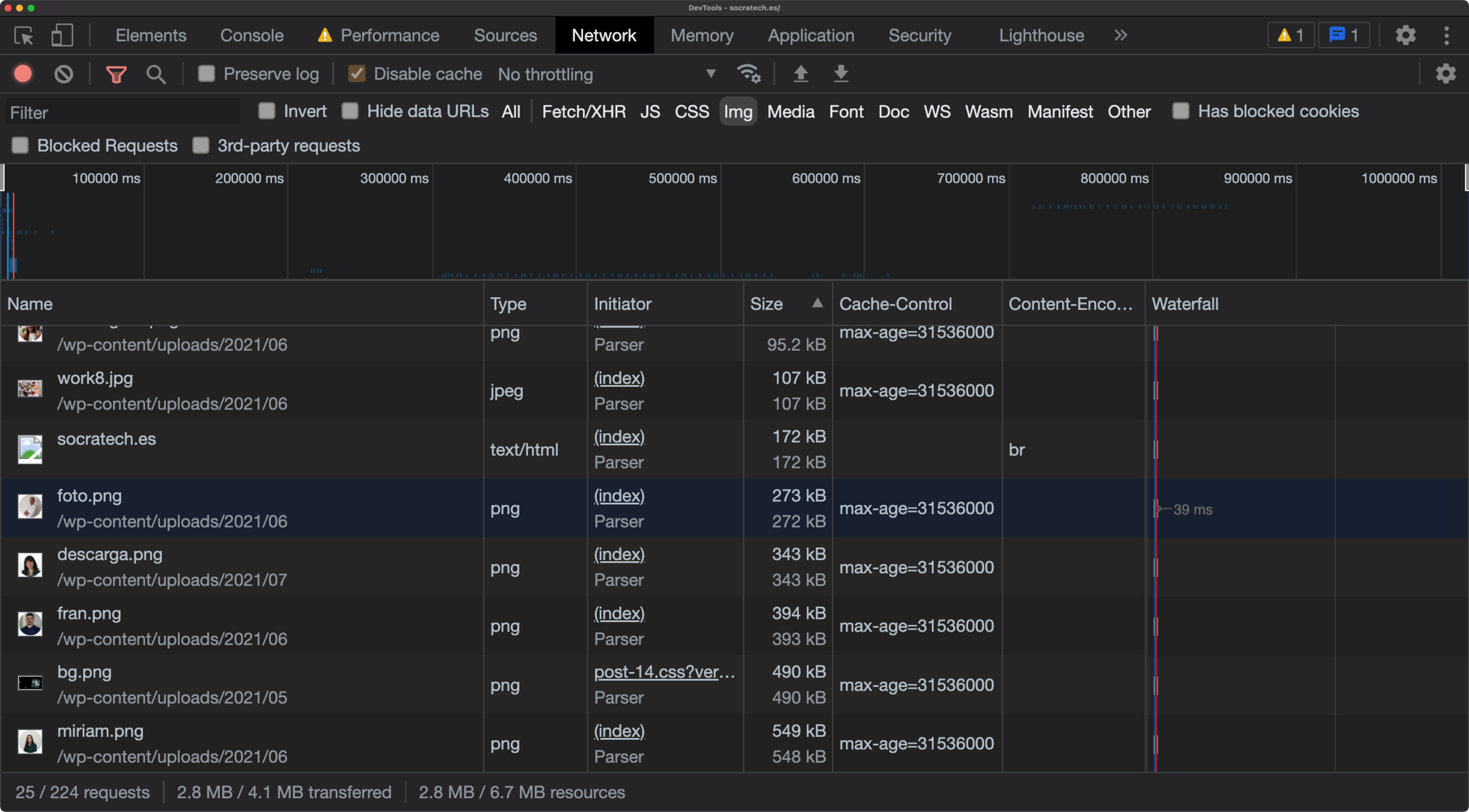Click the import HAR upload arrow
The image size is (1469, 812).
tap(801, 74)
